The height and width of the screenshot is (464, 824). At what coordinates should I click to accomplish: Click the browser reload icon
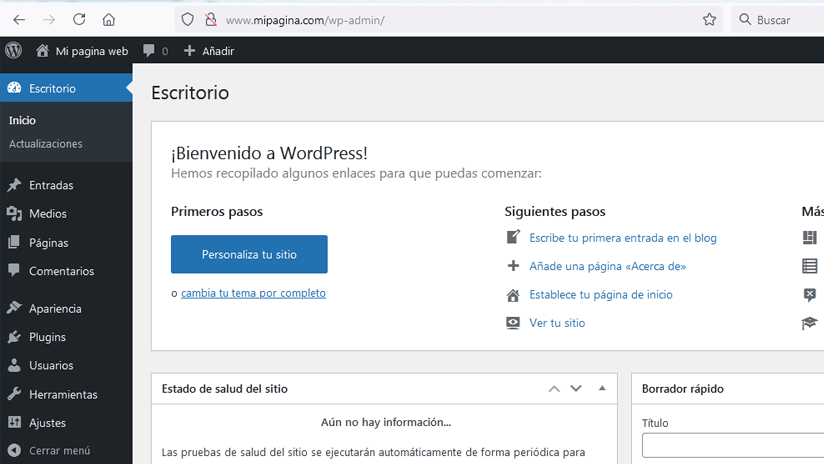click(x=79, y=20)
